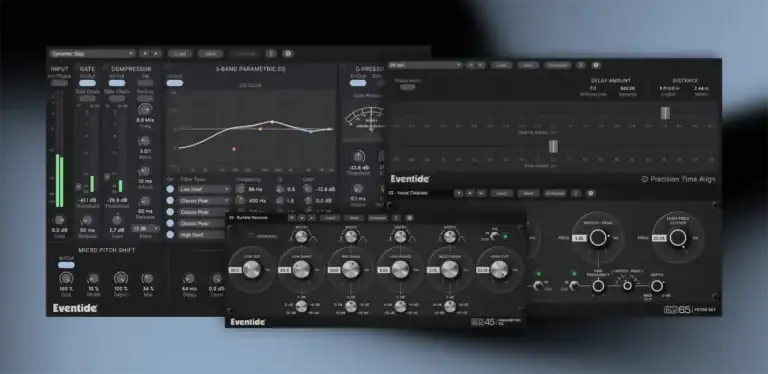768x374 pixels.
Task: Toggle phase invert switch in Precision Time Align
Action: pos(407,87)
